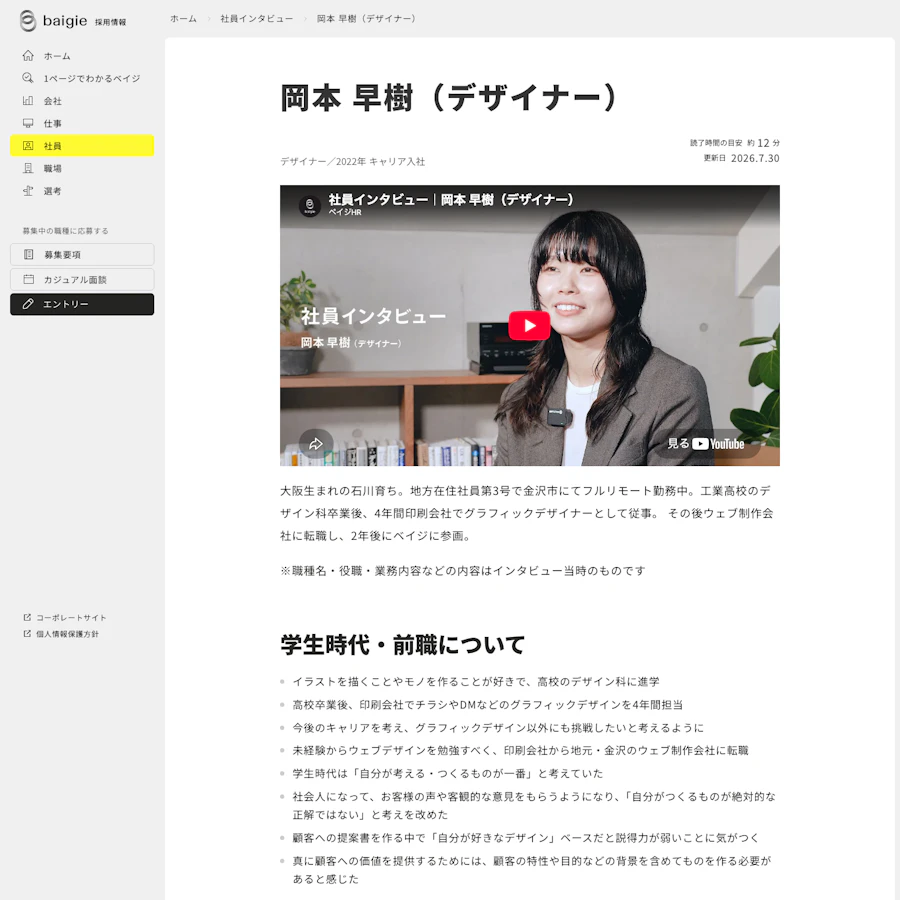The image size is (900, 900).
Task: Open the 社員 menu item
Action: 82,146
